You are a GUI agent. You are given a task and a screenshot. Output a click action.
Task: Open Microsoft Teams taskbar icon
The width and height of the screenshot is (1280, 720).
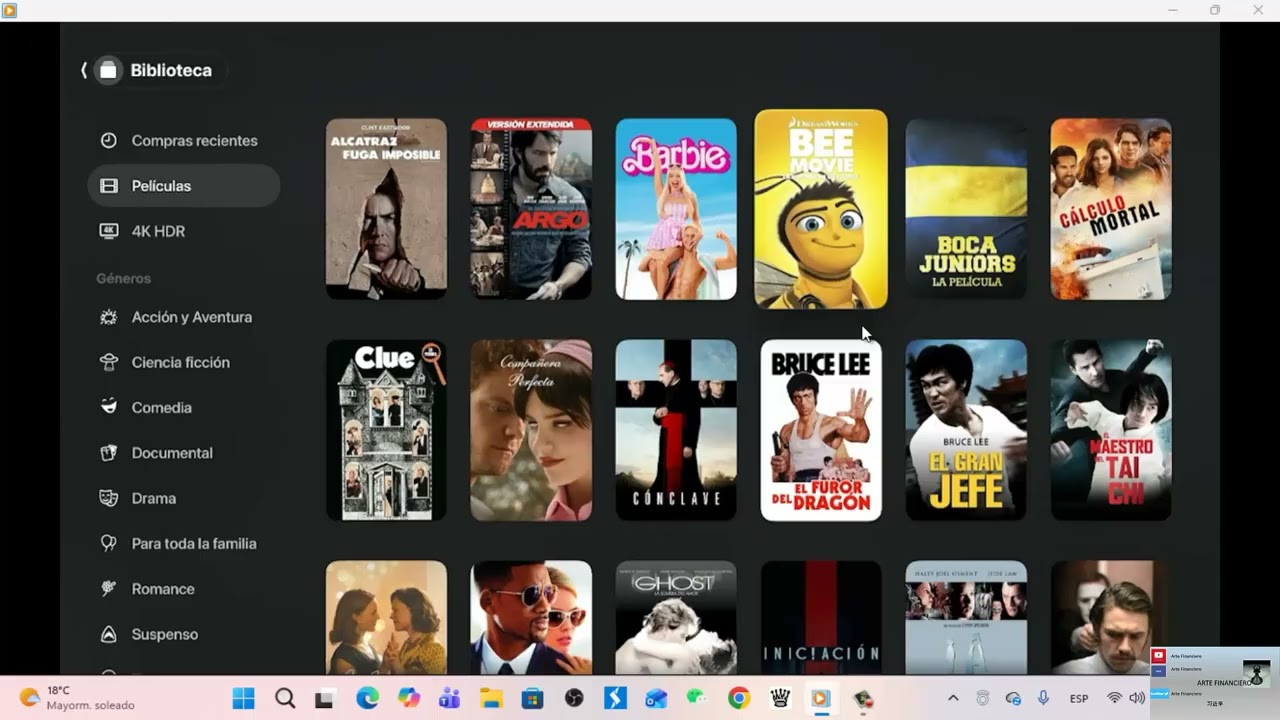(x=449, y=698)
